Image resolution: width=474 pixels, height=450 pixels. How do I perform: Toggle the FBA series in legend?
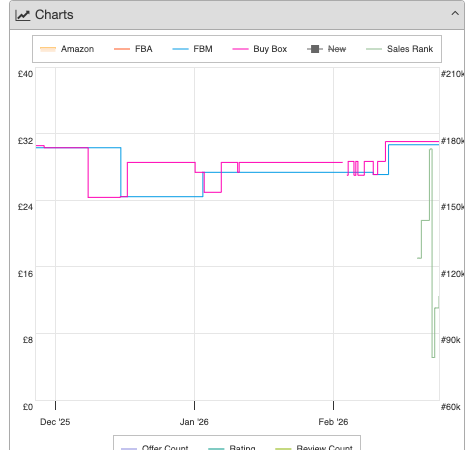(133, 49)
